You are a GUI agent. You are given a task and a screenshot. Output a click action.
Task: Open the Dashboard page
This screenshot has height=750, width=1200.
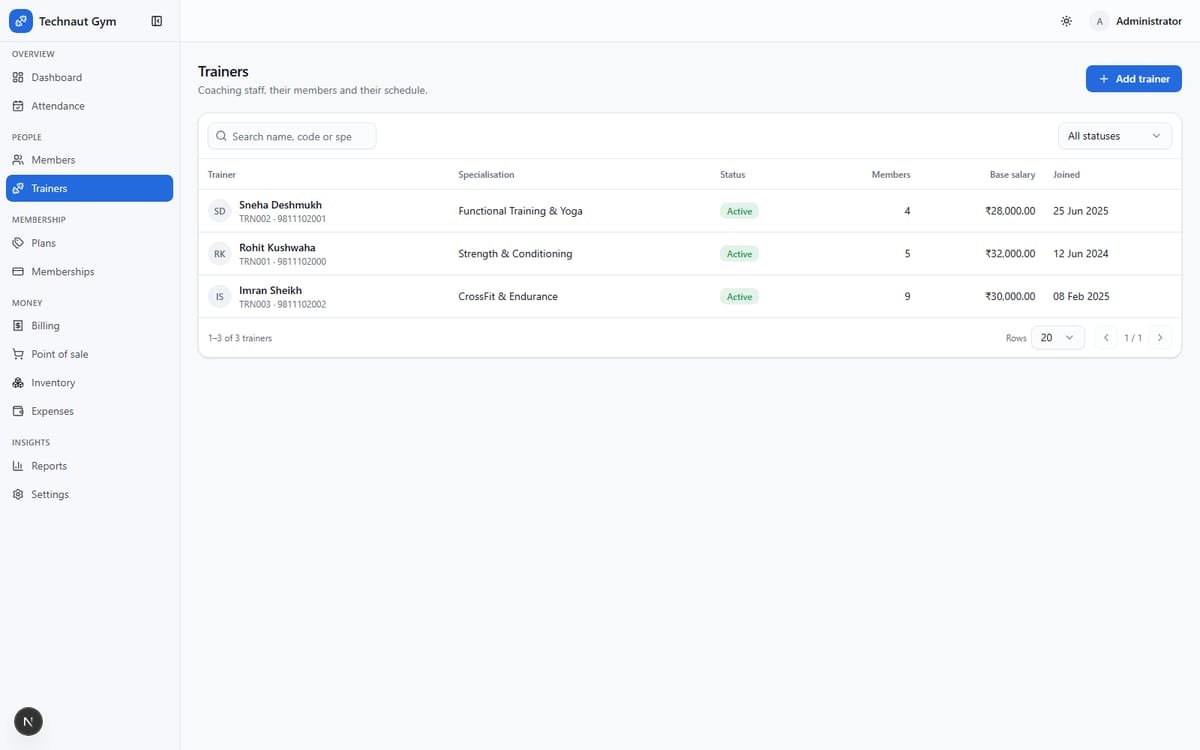coord(89,77)
